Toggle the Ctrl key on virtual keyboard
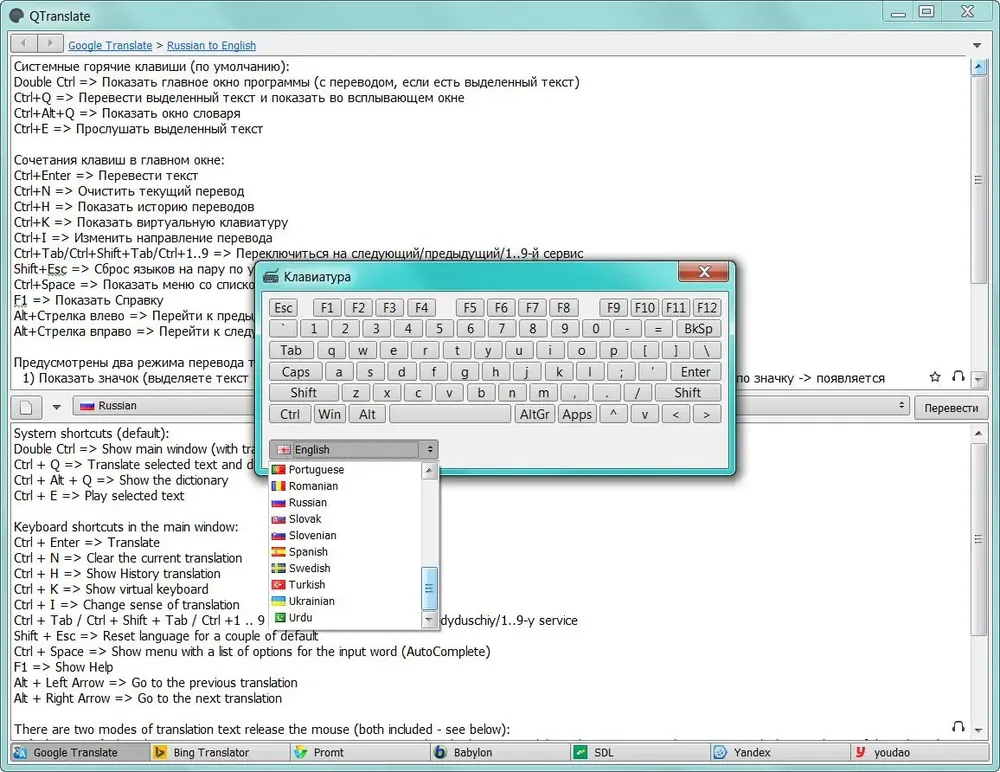Screen dimensions: 1000x772 click(x=290, y=415)
